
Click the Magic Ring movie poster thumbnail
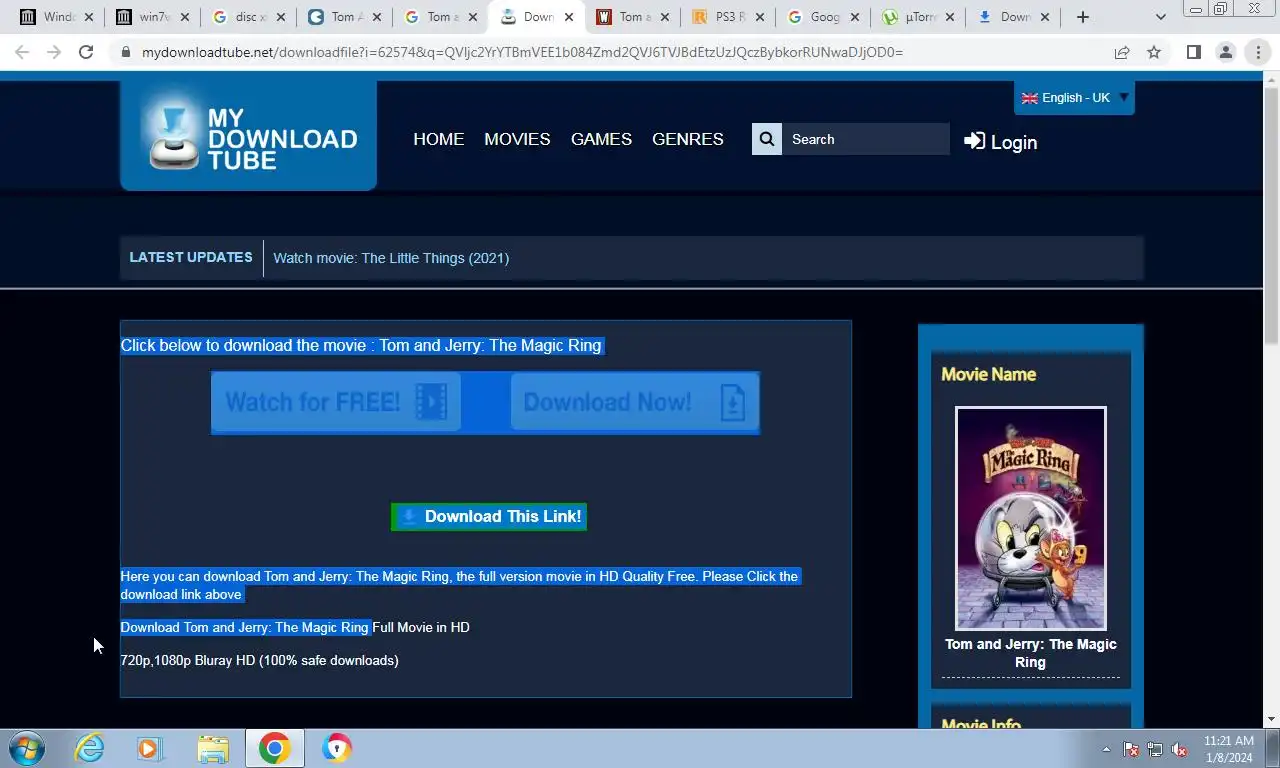(x=1030, y=518)
